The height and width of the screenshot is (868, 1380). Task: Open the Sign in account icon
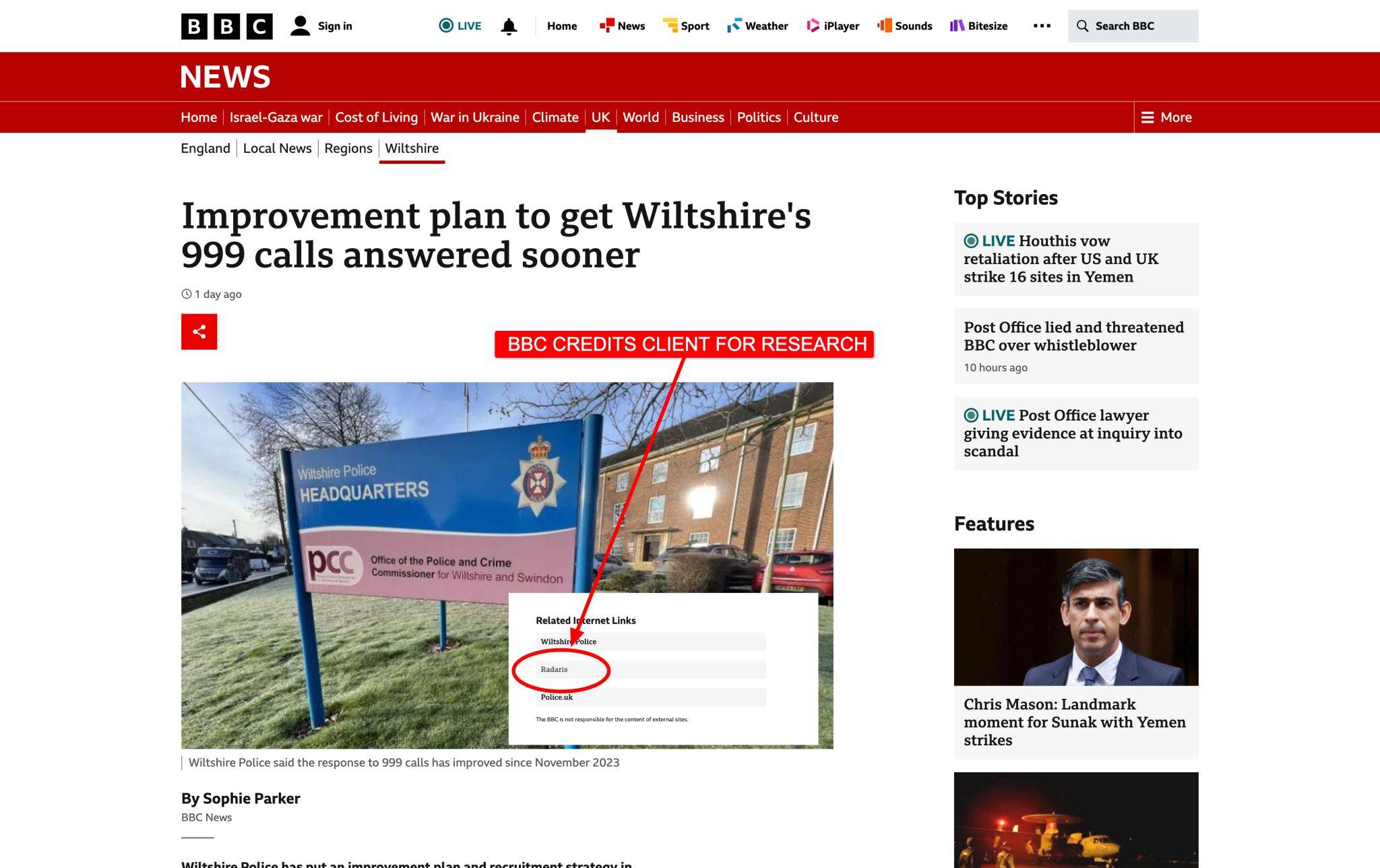click(300, 26)
